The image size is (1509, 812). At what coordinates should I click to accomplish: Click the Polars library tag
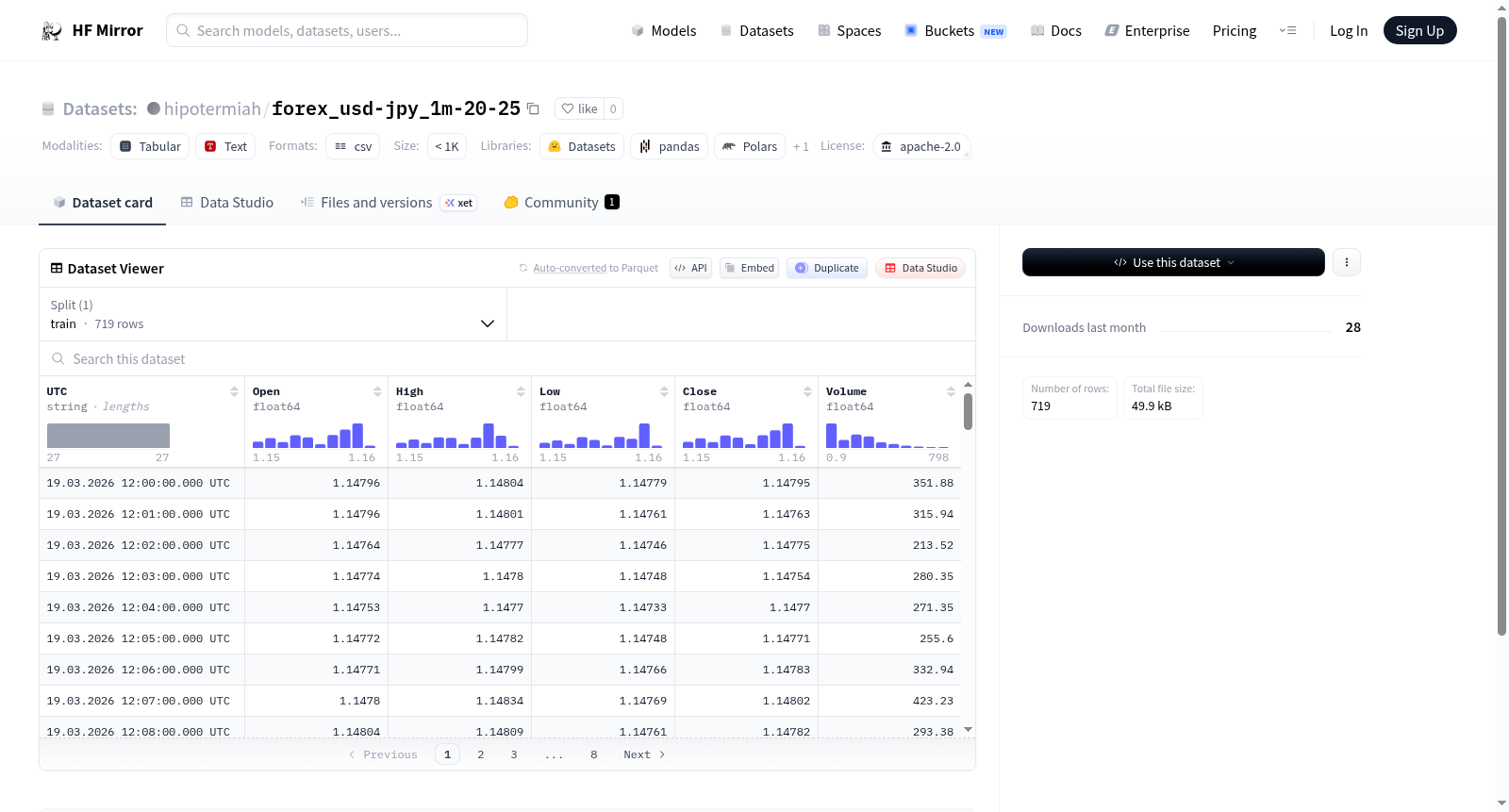pyautogui.click(x=750, y=146)
